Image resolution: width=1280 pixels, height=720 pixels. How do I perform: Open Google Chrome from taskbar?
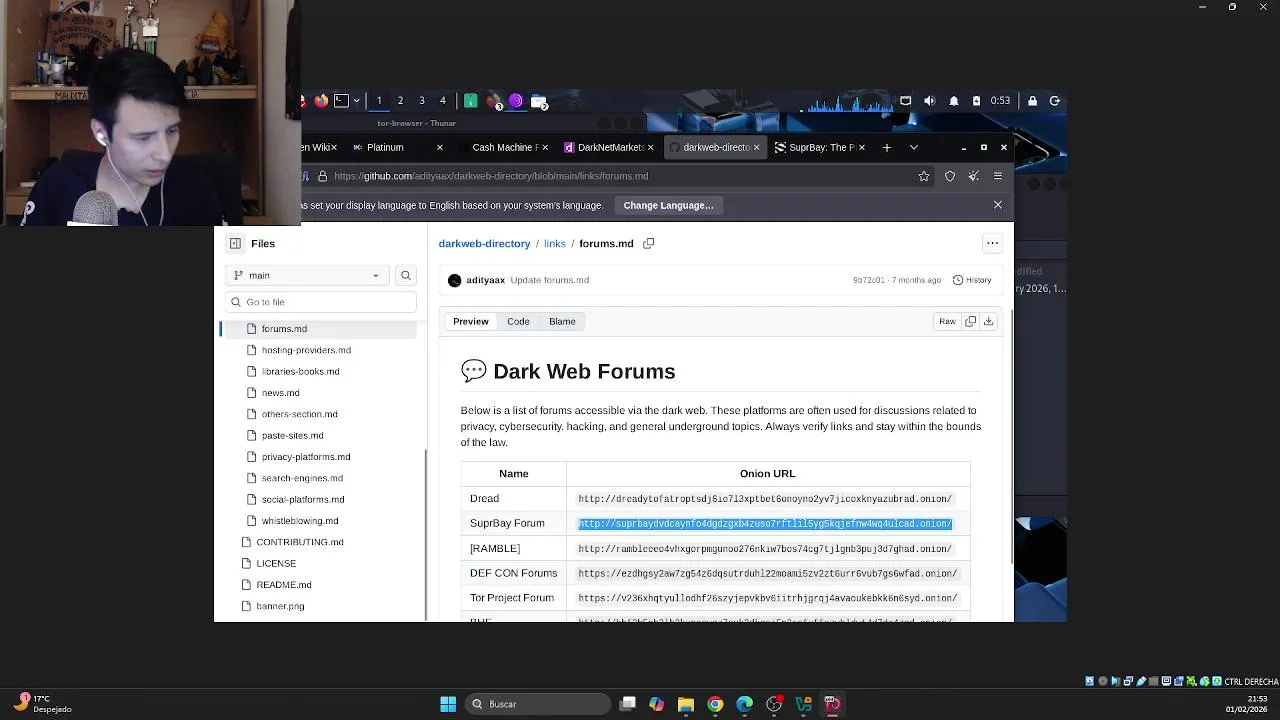[715, 704]
